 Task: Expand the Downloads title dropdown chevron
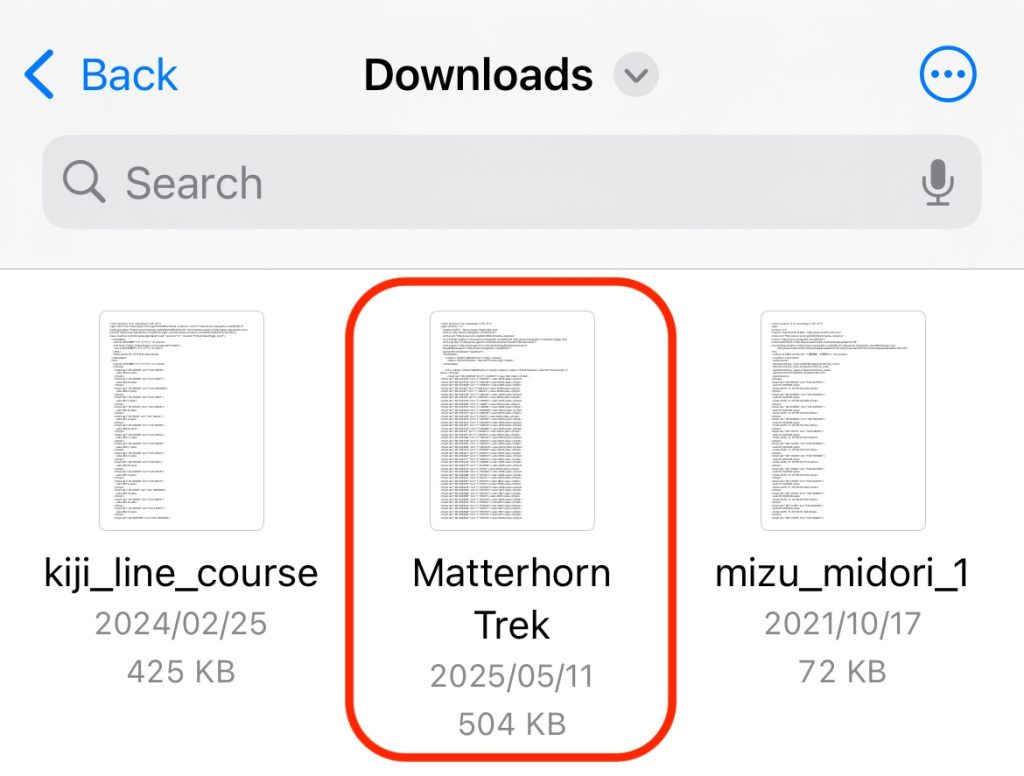click(635, 74)
